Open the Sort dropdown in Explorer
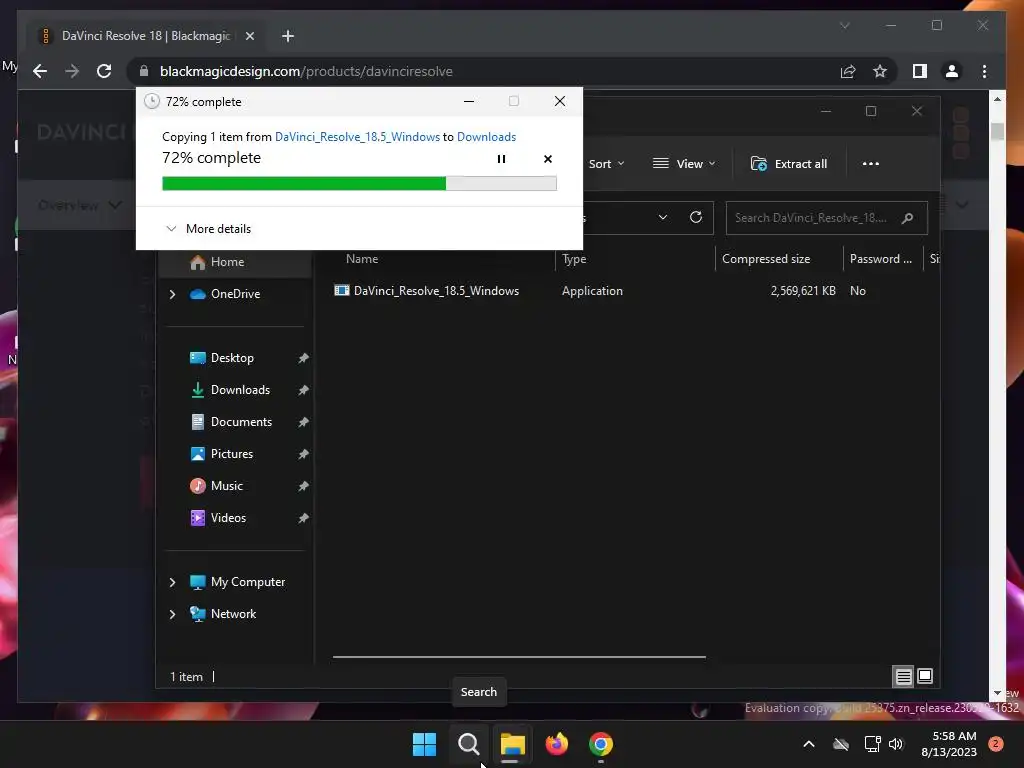The width and height of the screenshot is (1024, 768). tap(606, 164)
